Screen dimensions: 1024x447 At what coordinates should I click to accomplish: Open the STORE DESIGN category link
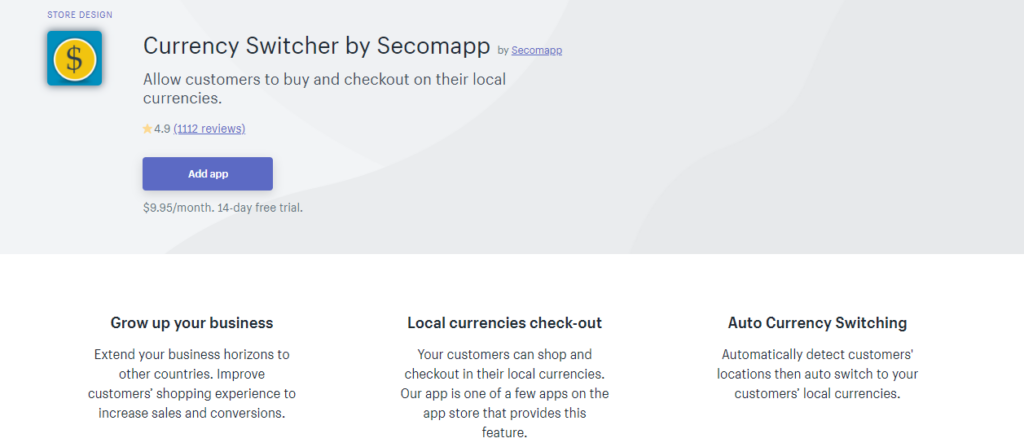coord(80,14)
